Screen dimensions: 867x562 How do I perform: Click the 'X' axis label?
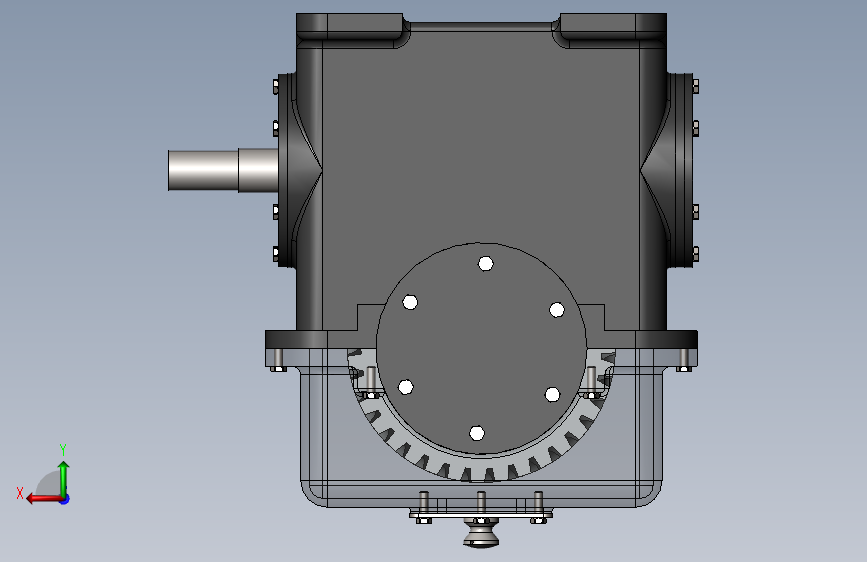(20, 493)
